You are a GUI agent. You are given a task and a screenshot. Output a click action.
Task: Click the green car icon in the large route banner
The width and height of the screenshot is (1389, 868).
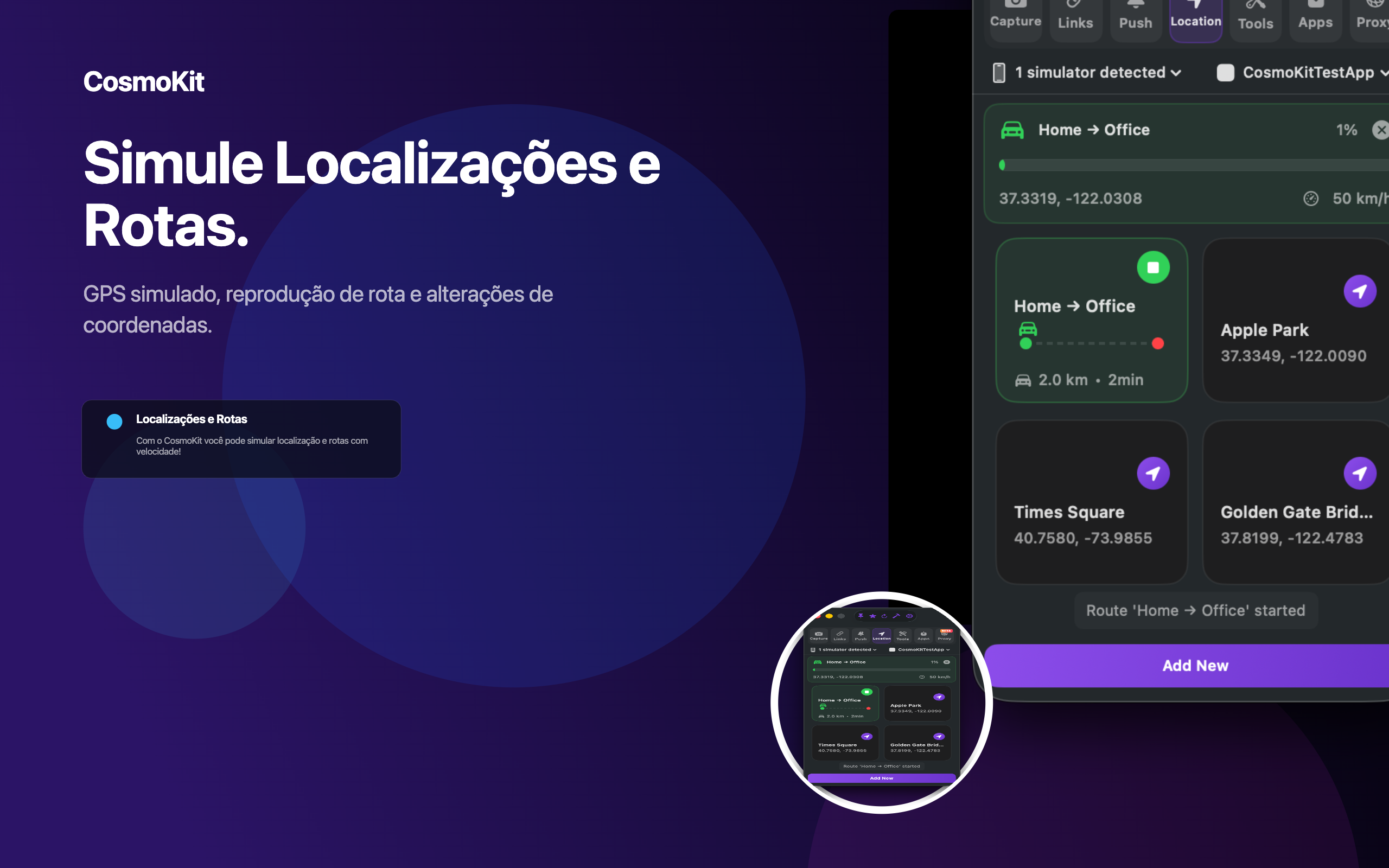coord(1012,130)
